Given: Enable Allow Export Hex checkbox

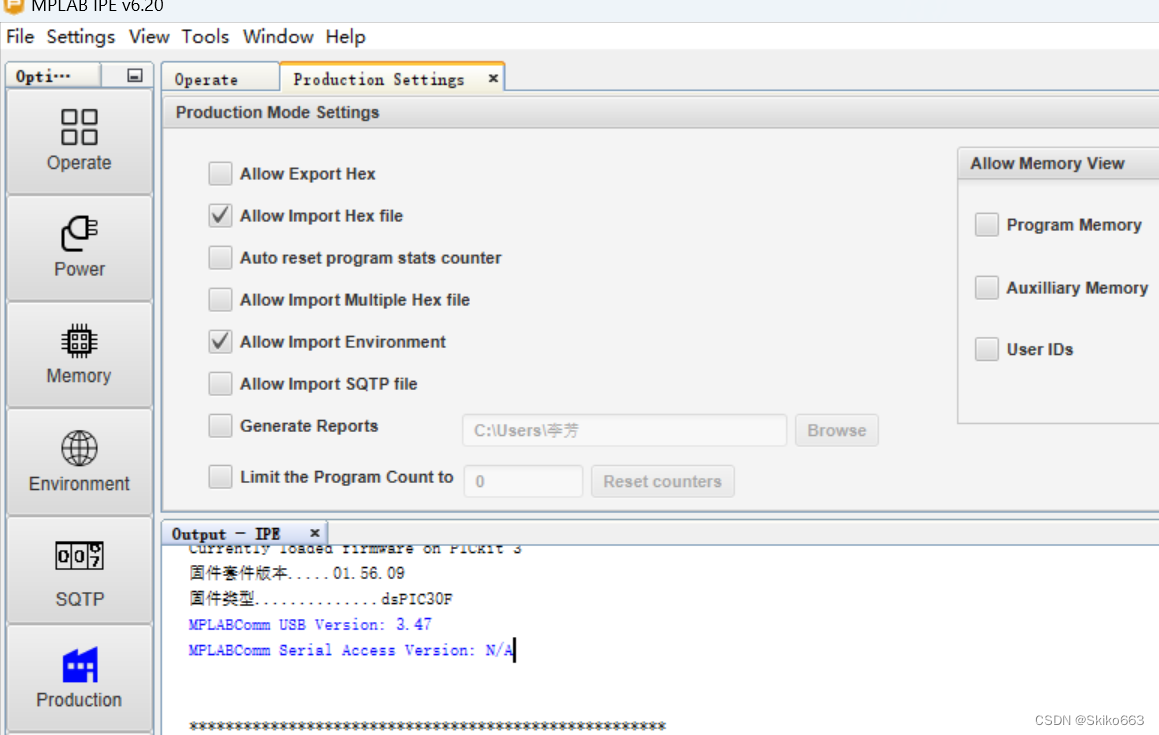Looking at the screenshot, I should point(220,174).
